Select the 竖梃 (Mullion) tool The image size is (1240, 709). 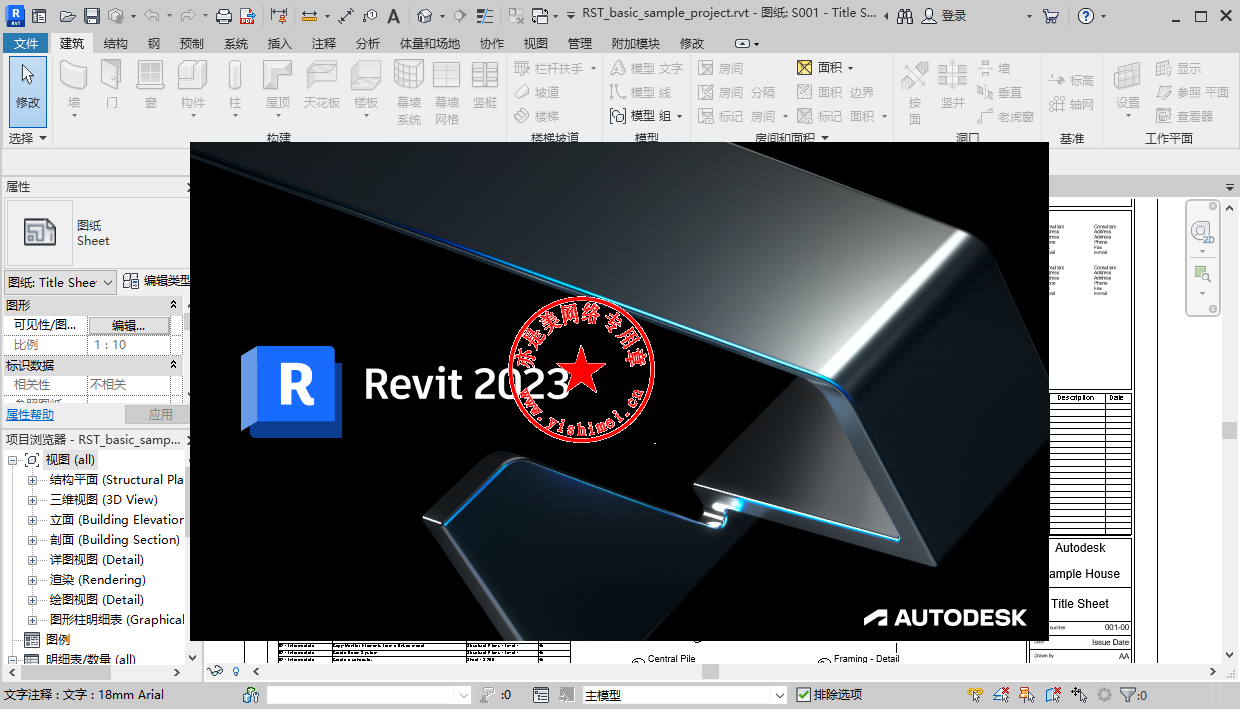(485, 85)
